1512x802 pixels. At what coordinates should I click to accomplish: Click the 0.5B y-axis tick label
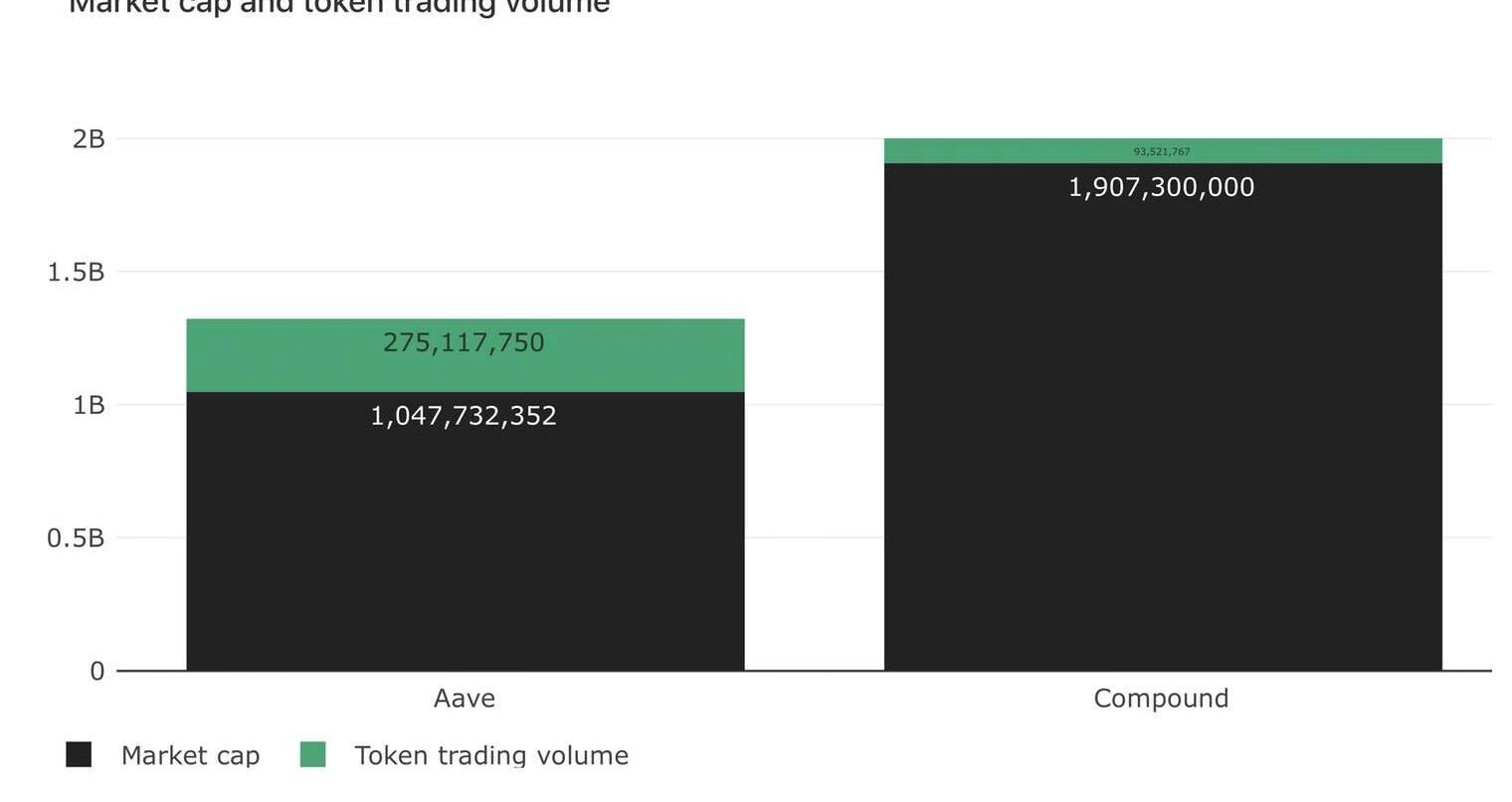(76, 538)
